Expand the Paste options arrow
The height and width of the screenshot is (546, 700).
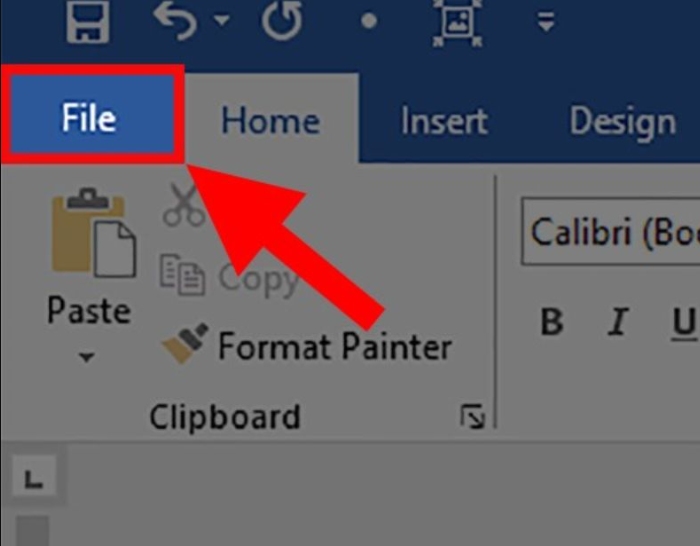click(x=87, y=357)
